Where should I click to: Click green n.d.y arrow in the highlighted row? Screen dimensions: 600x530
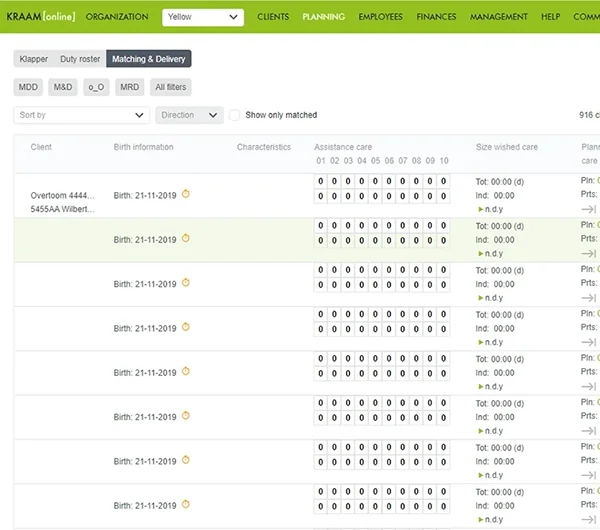point(480,254)
